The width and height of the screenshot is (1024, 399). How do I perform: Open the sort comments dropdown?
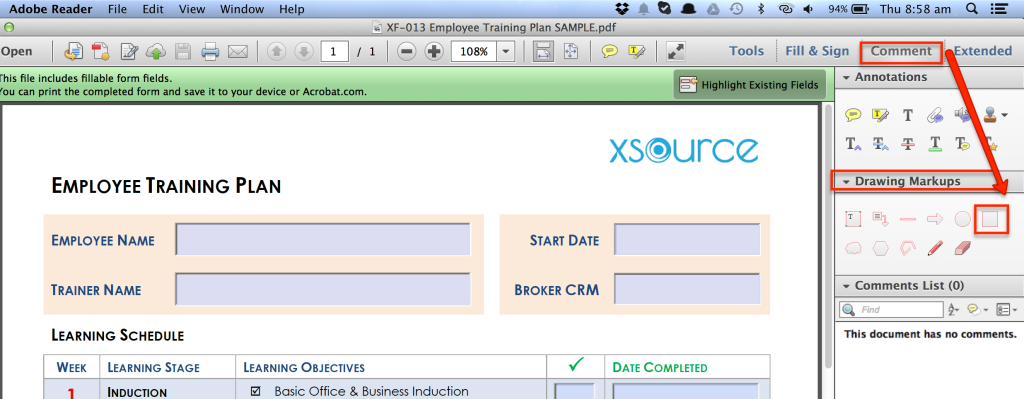[x=953, y=310]
